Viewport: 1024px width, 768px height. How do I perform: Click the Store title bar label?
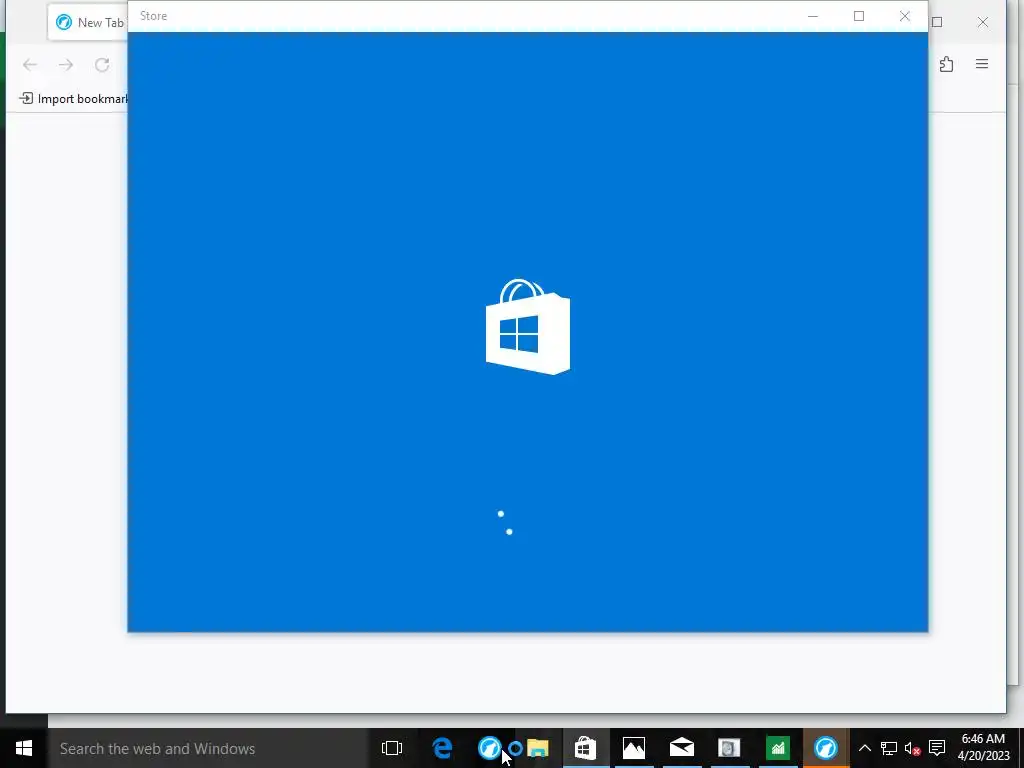click(153, 16)
